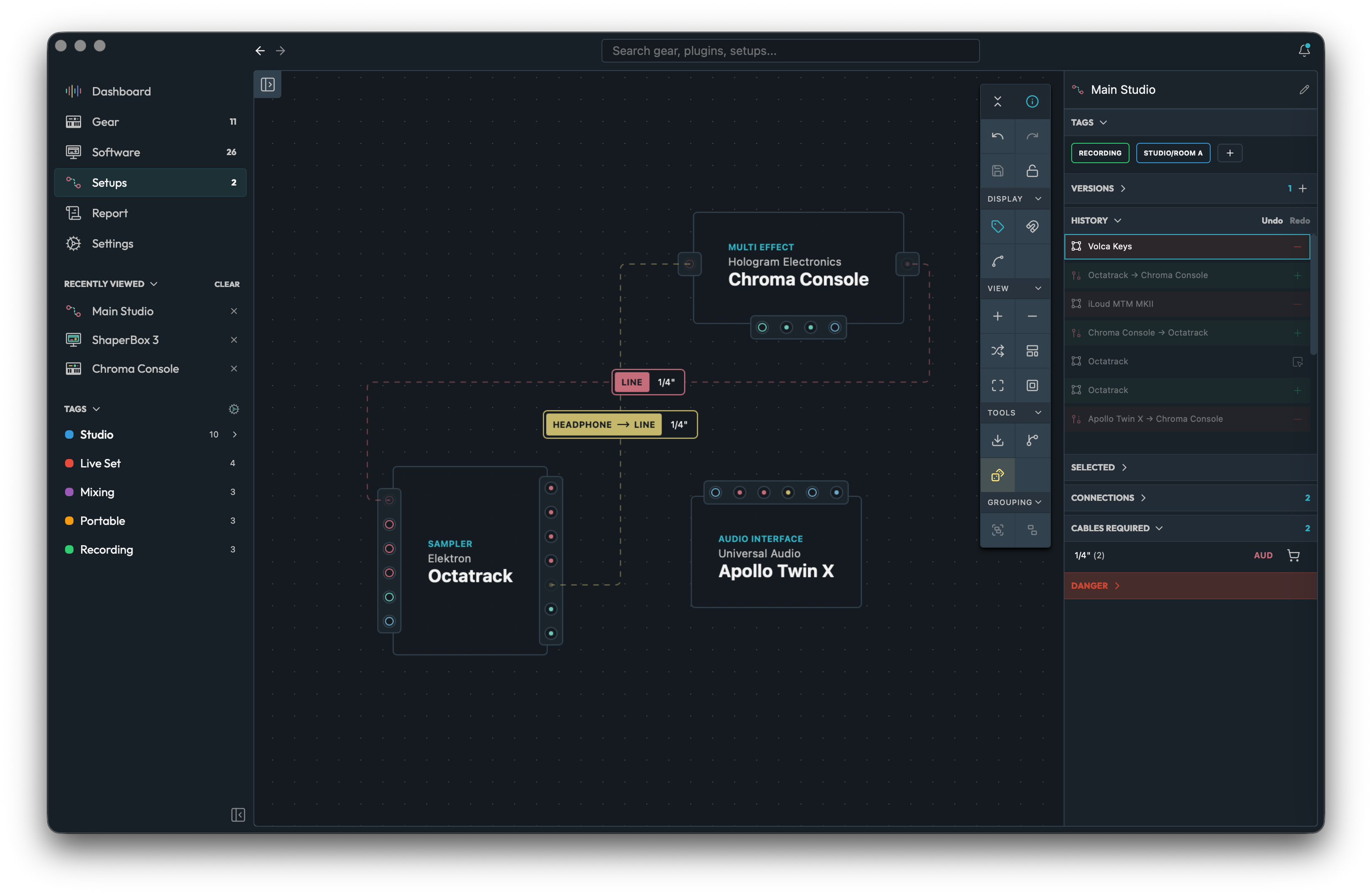
Task: Click CLEAR for recently viewed
Action: pyautogui.click(x=226, y=284)
